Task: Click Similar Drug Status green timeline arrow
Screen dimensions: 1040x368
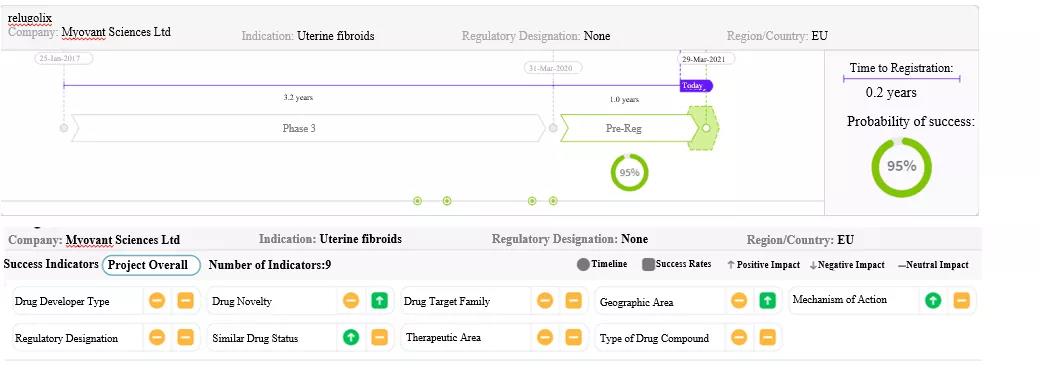Action: pos(351,337)
